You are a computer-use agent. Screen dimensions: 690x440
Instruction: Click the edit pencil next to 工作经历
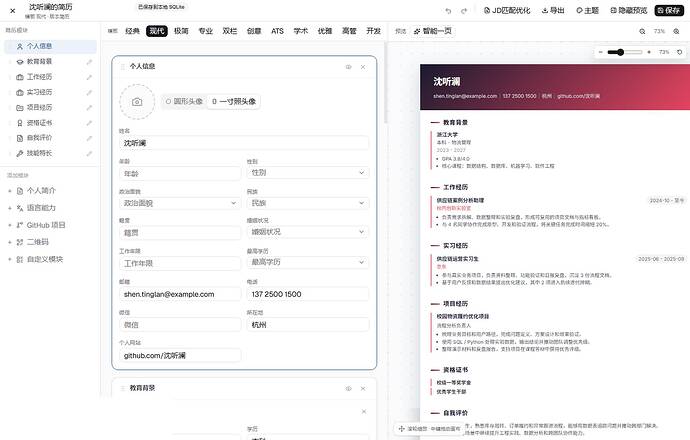tap(89, 77)
